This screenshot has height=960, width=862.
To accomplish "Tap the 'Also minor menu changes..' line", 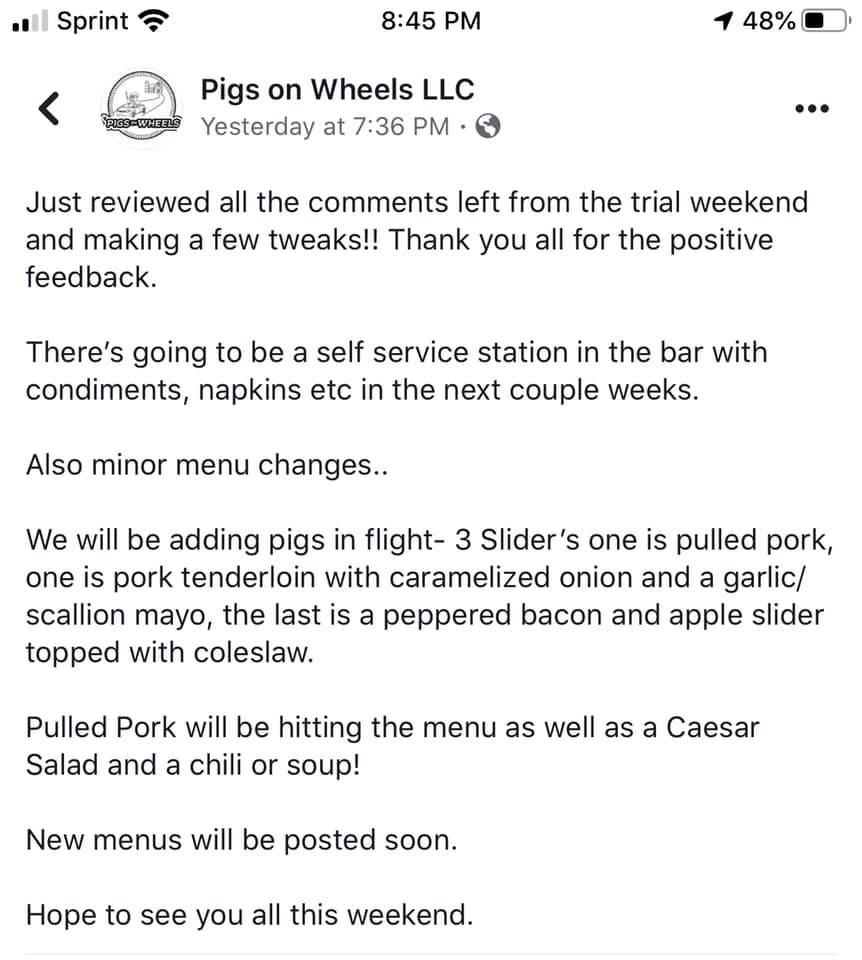I will [x=206, y=465].
